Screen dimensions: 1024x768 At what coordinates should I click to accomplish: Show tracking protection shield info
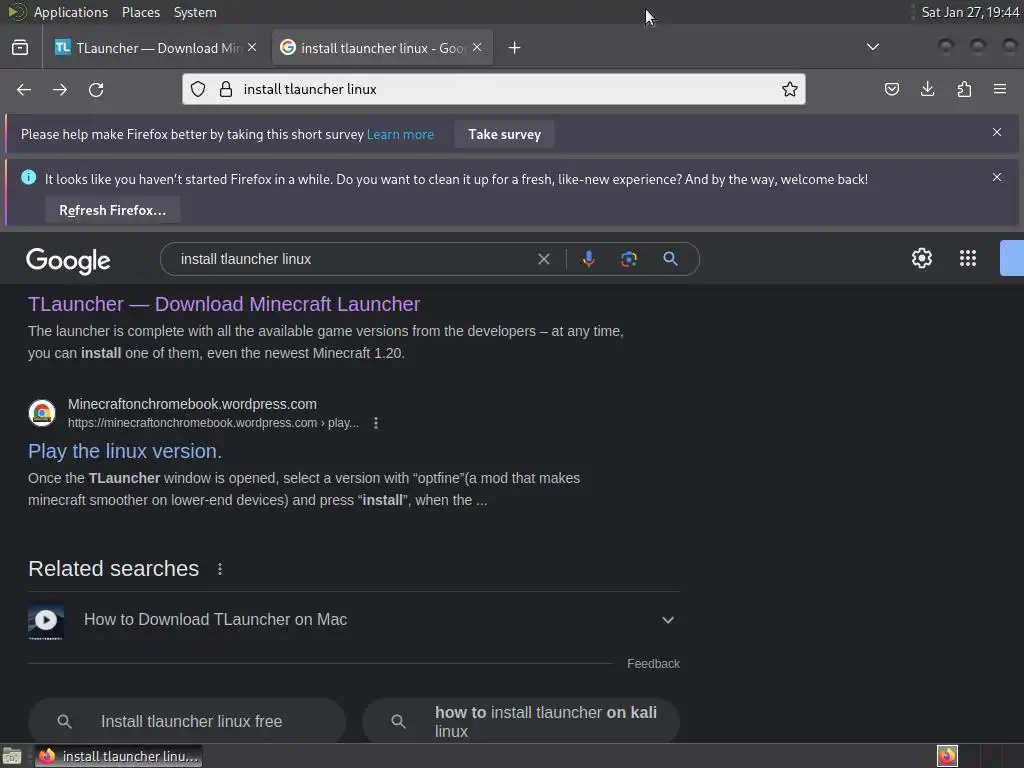pos(198,89)
